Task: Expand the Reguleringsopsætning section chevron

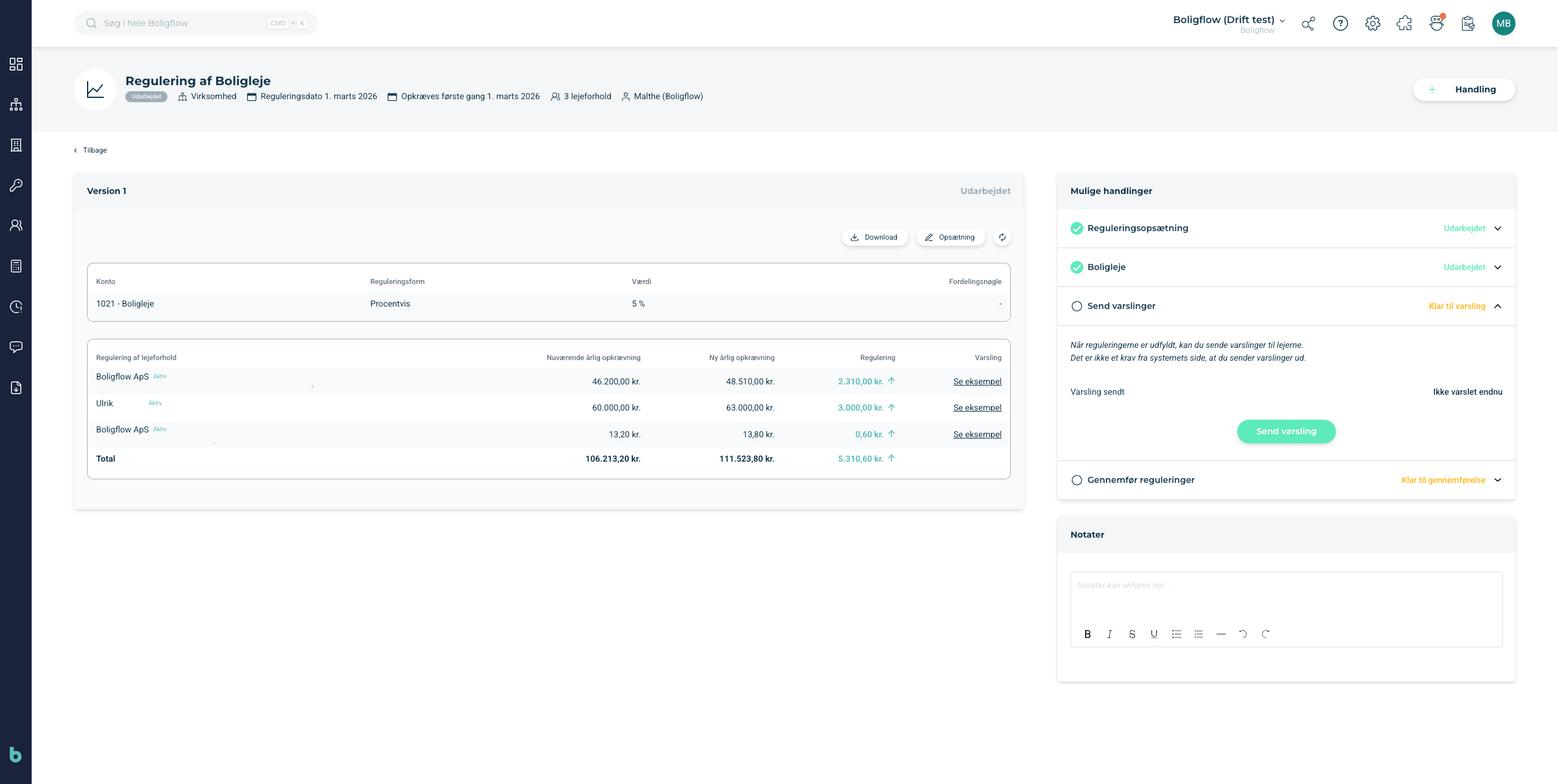Action: point(1498,228)
